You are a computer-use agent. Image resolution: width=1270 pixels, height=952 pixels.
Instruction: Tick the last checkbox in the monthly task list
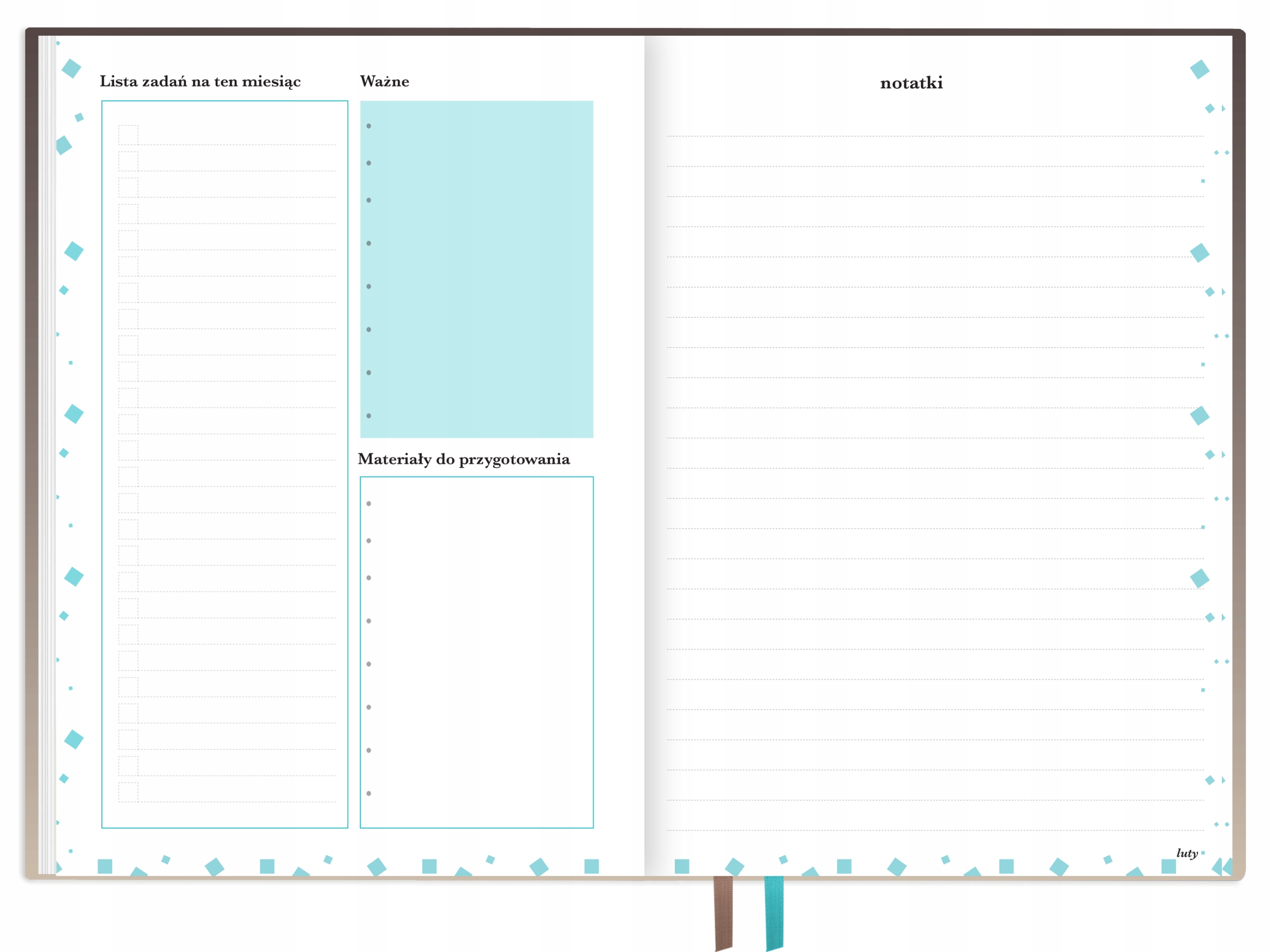point(128,792)
